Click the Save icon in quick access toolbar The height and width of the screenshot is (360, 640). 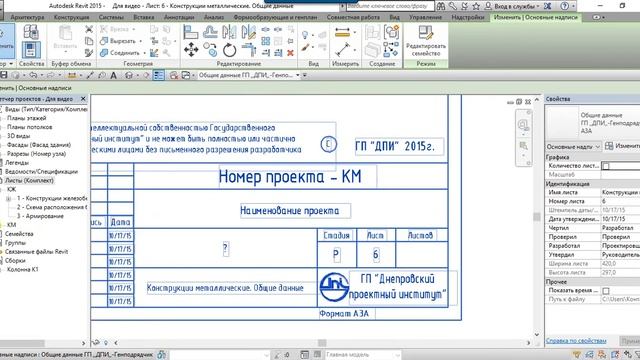click(4, 75)
